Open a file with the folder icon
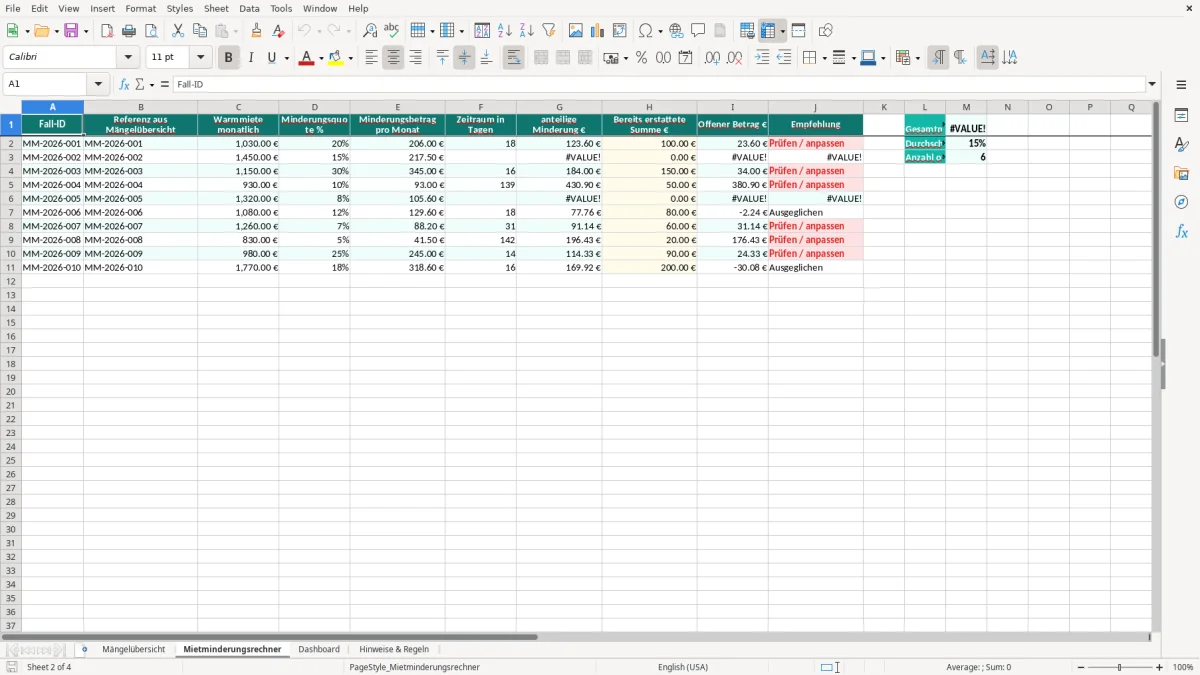Image resolution: width=1200 pixels, height=675 pixels. pos(41,31)
